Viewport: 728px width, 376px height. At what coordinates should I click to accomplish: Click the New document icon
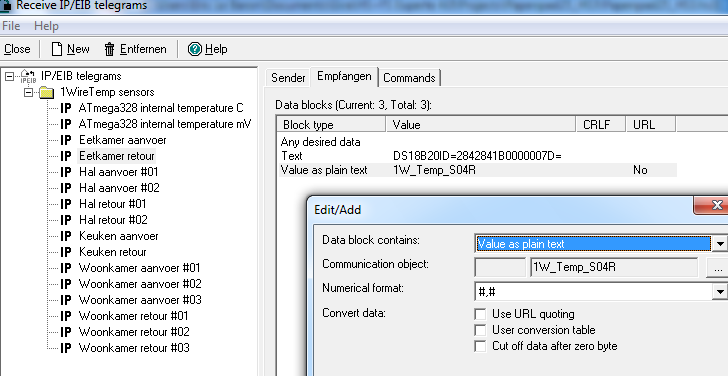[57, 49]
